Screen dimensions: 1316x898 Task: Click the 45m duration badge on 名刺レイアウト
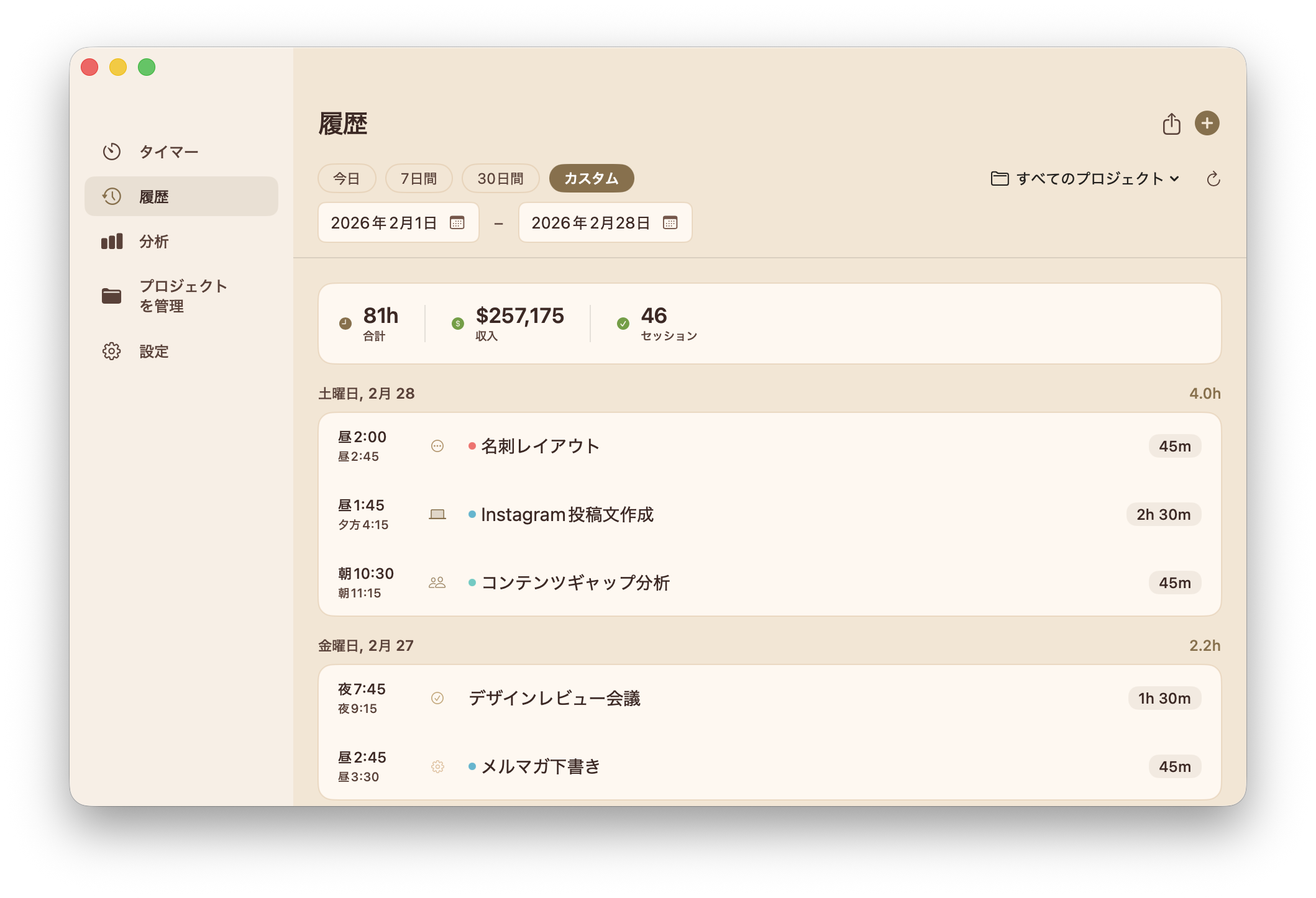coord(1174,445)
